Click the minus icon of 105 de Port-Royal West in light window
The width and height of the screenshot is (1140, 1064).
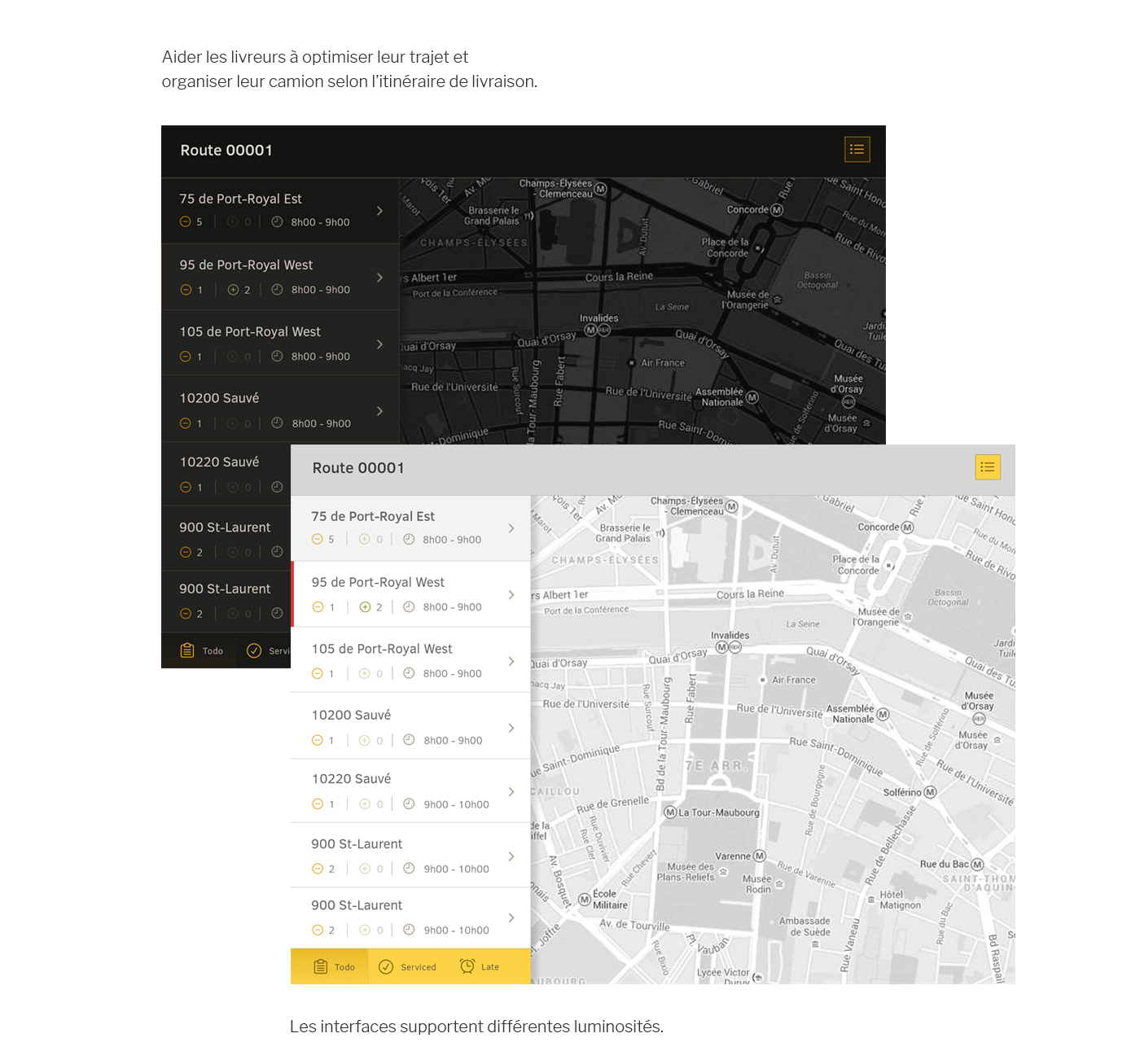click(318, 673)
